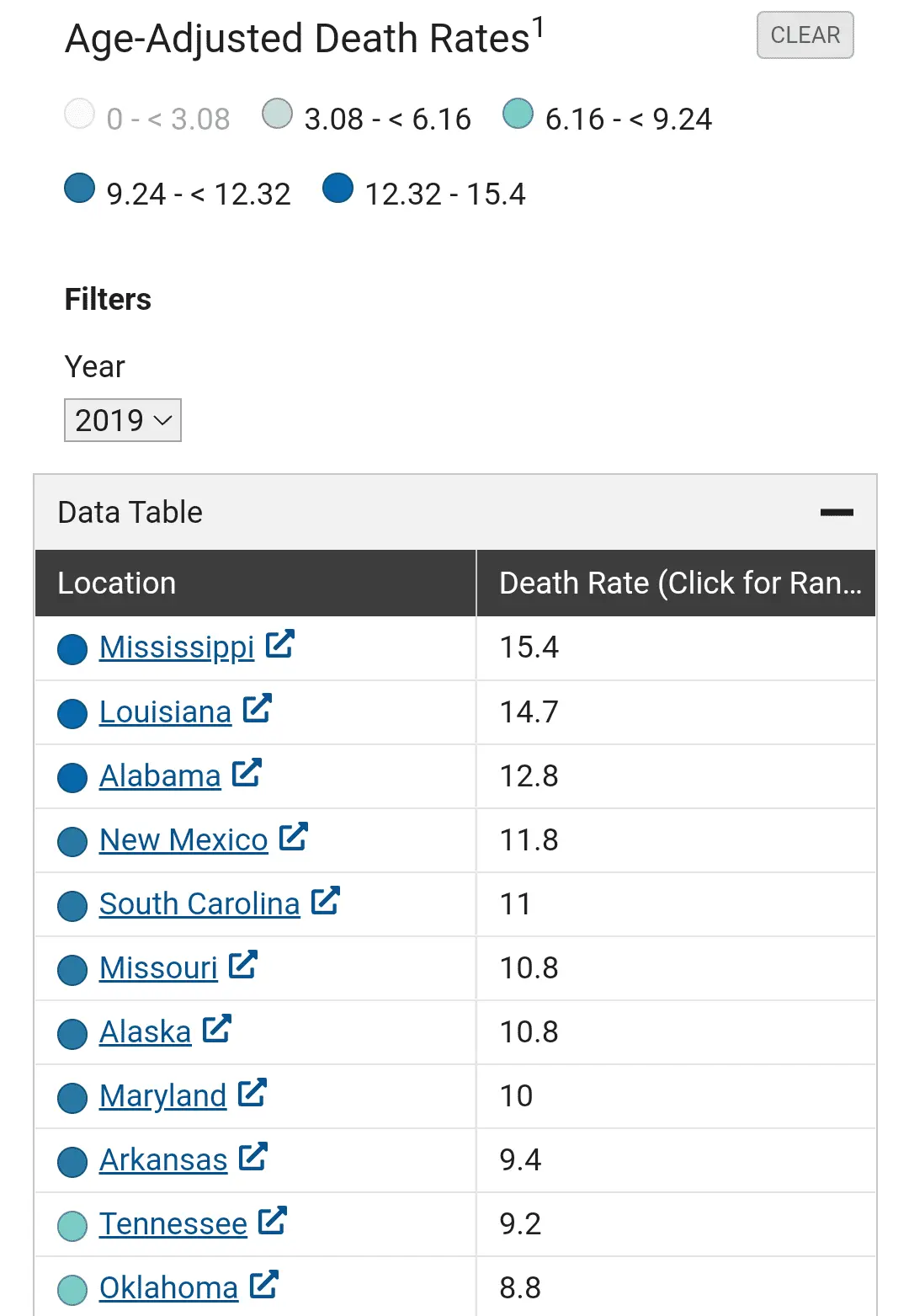Click external link icon beside Maryland

coord(252,1093)
